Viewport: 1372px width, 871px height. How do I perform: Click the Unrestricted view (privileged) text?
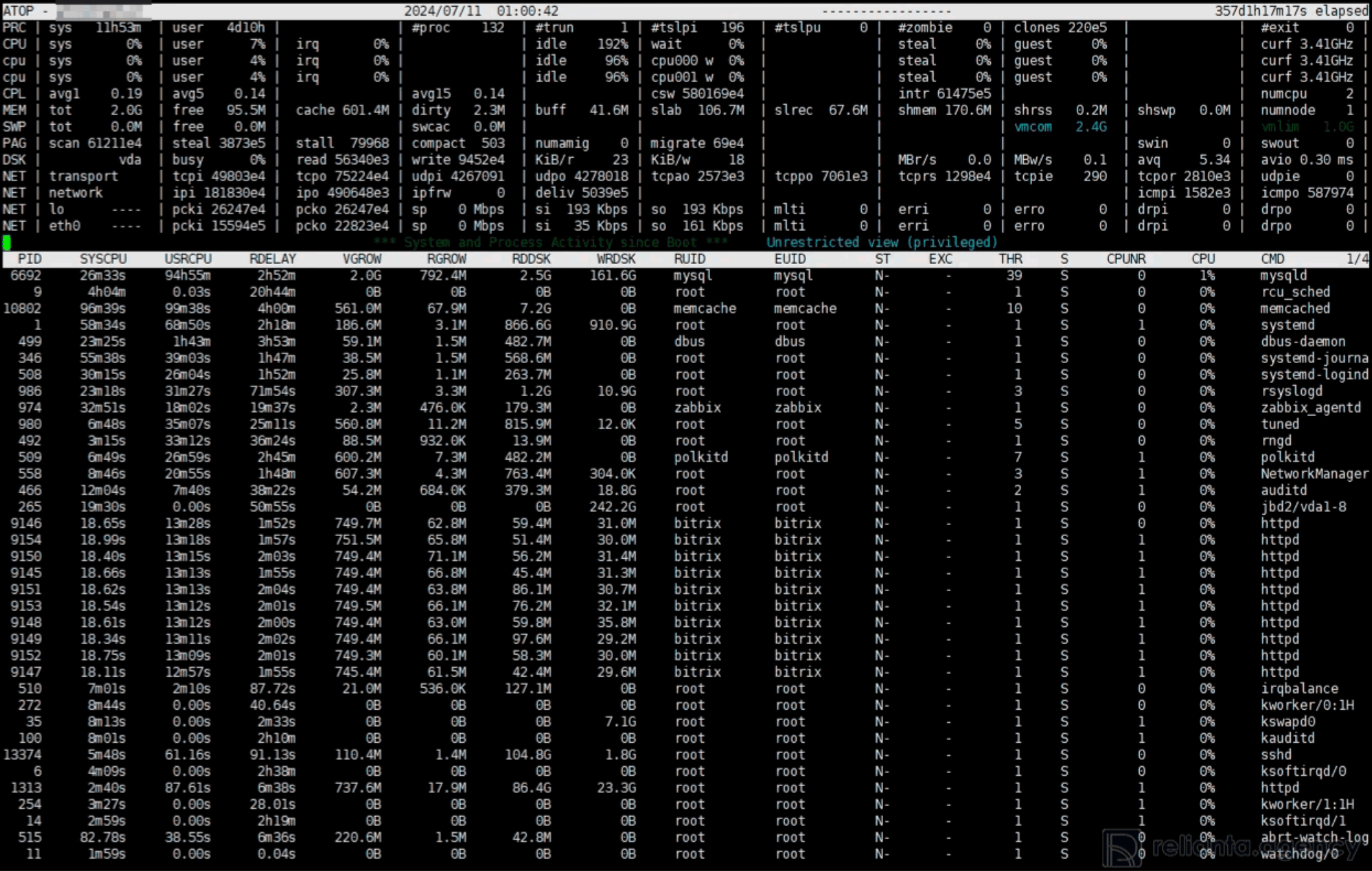tap(882, 243)
